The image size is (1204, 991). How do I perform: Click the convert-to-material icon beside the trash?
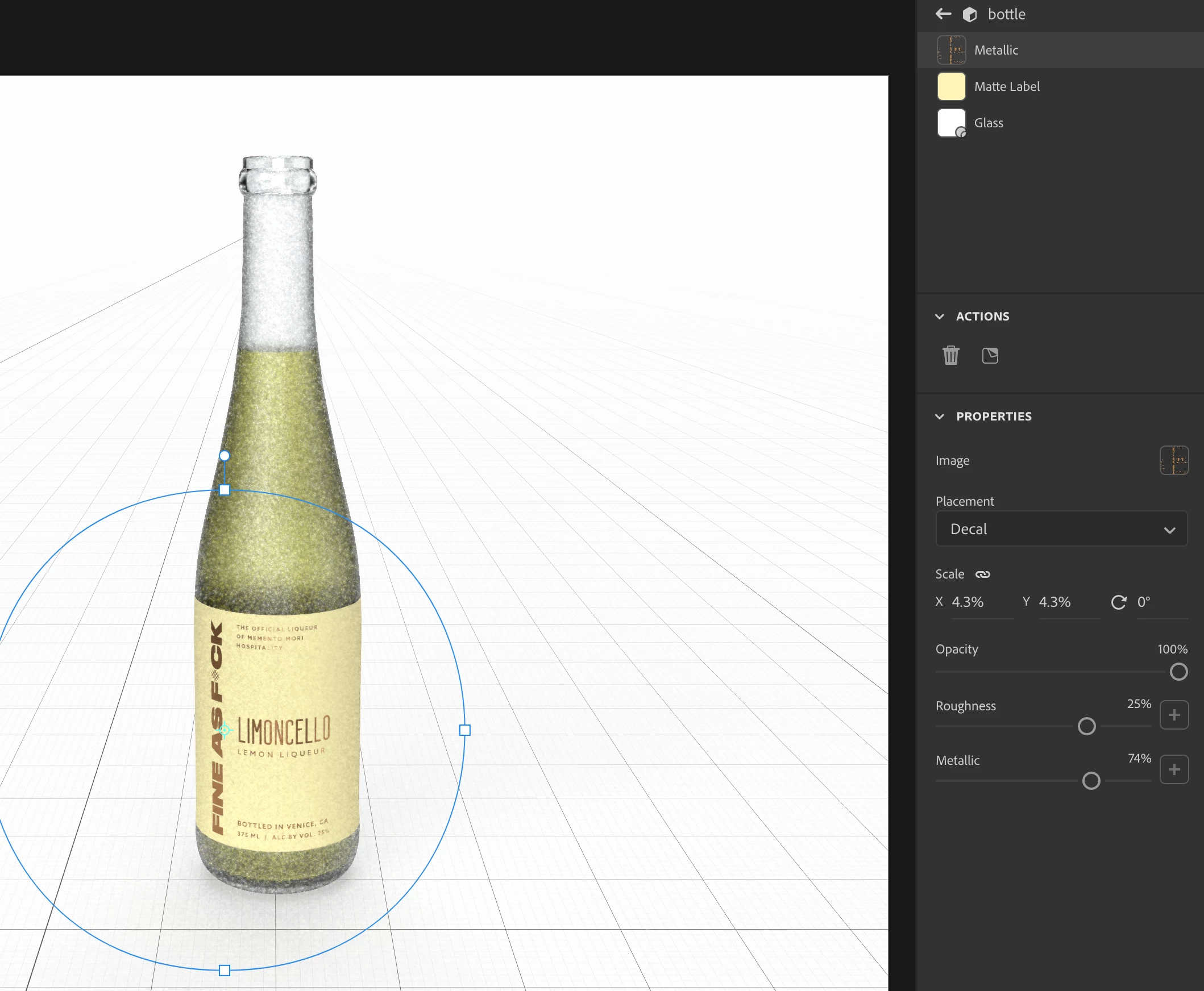990,356
